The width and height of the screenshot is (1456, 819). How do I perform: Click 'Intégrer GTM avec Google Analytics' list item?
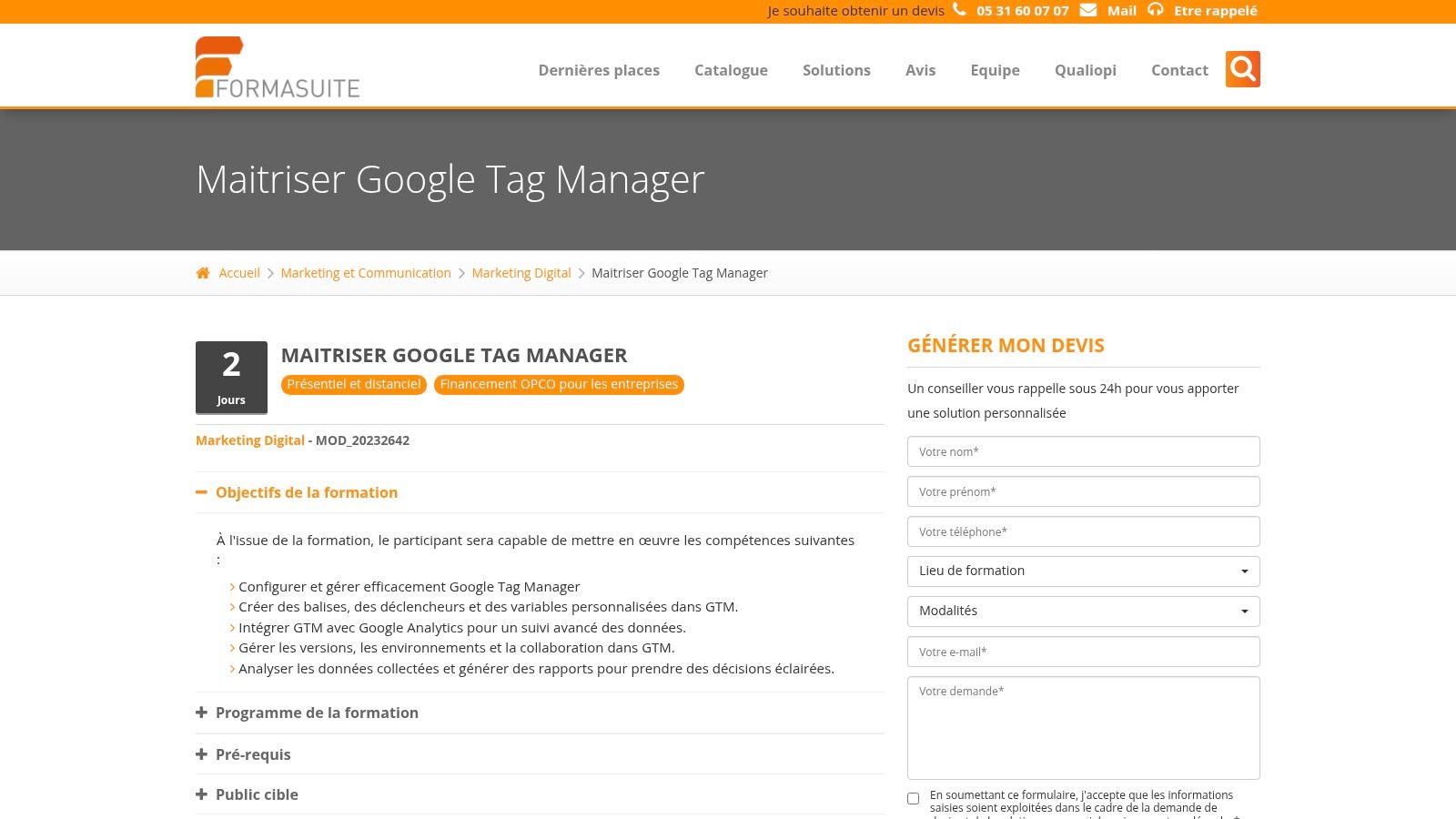point(462,628)
